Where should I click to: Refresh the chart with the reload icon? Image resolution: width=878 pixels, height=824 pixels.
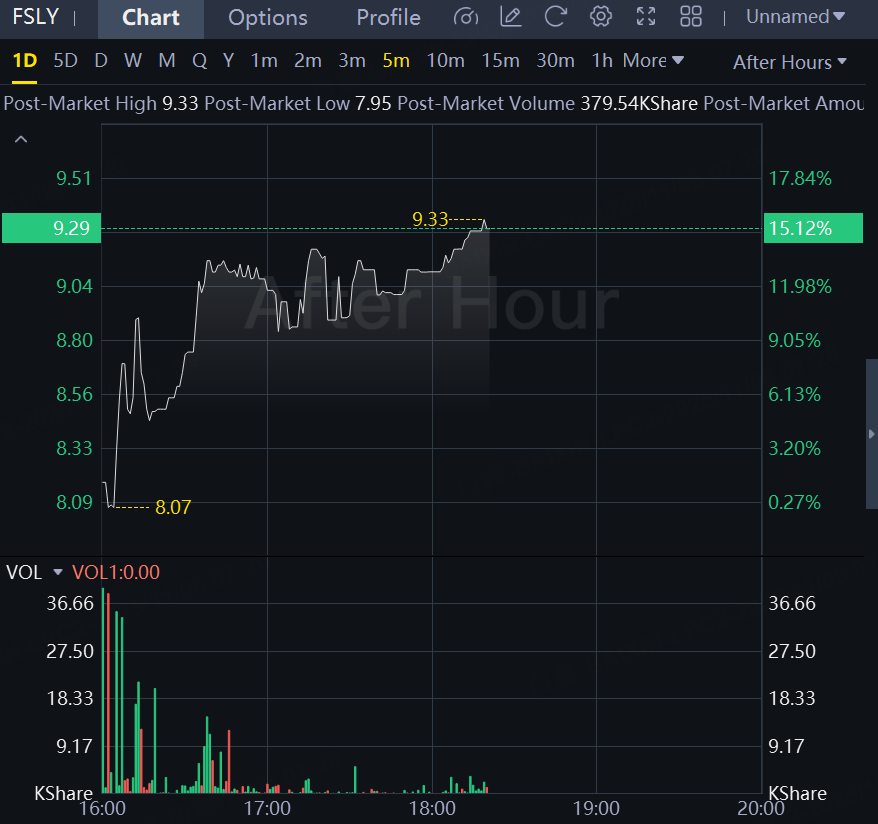tap(555, 17)
